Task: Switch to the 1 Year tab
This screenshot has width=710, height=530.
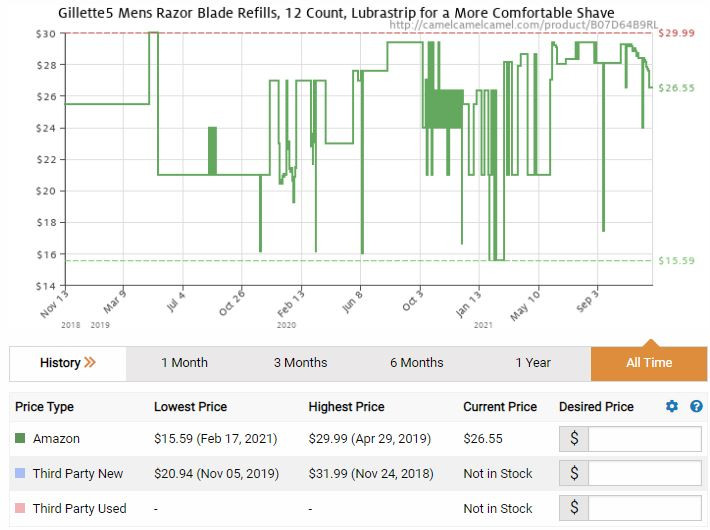Action: click(533, 363)
